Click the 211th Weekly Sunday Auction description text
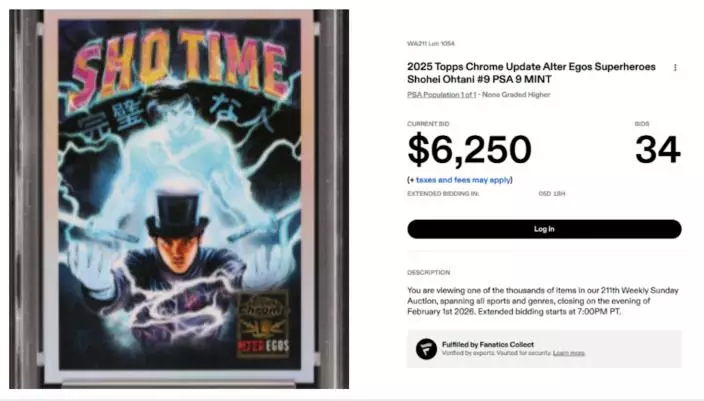The image size is (704, 401). pos(542,301)
